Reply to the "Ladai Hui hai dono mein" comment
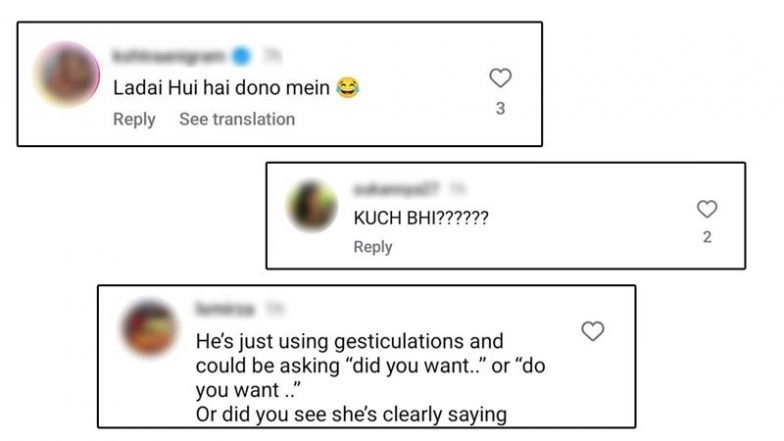 (134, 119)
